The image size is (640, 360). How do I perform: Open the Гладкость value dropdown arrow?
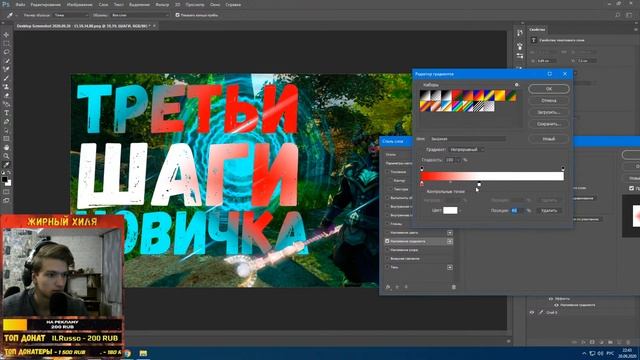tap(458, 160)
